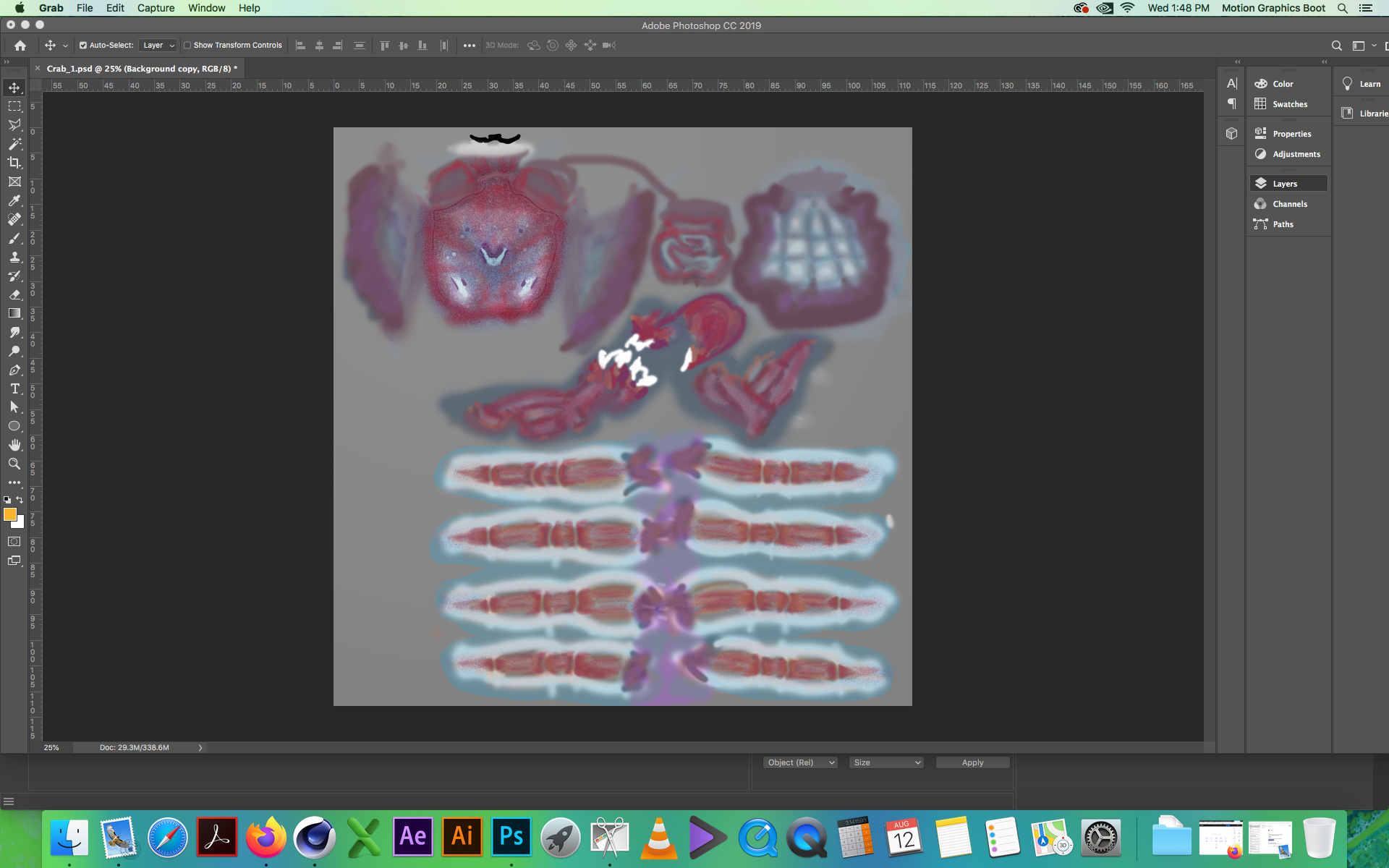Screen dimensions: 1389x868
Task: Select the Zoom tool
Action: (x=14, y=464)
